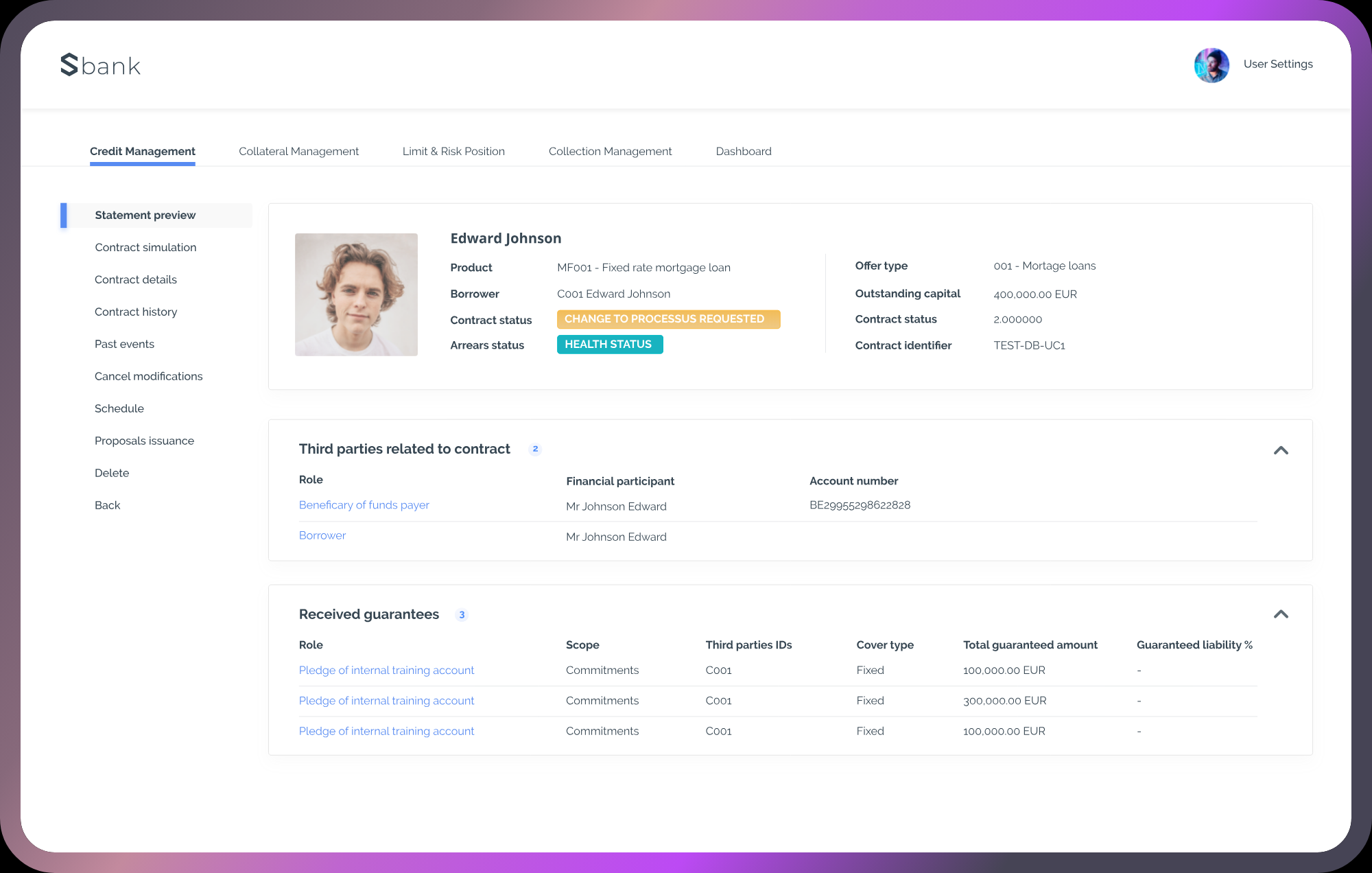This screenshot has width=1372, height=873.
Task: Open the Beneficary of funds payer link
Action: coord(364,504)
